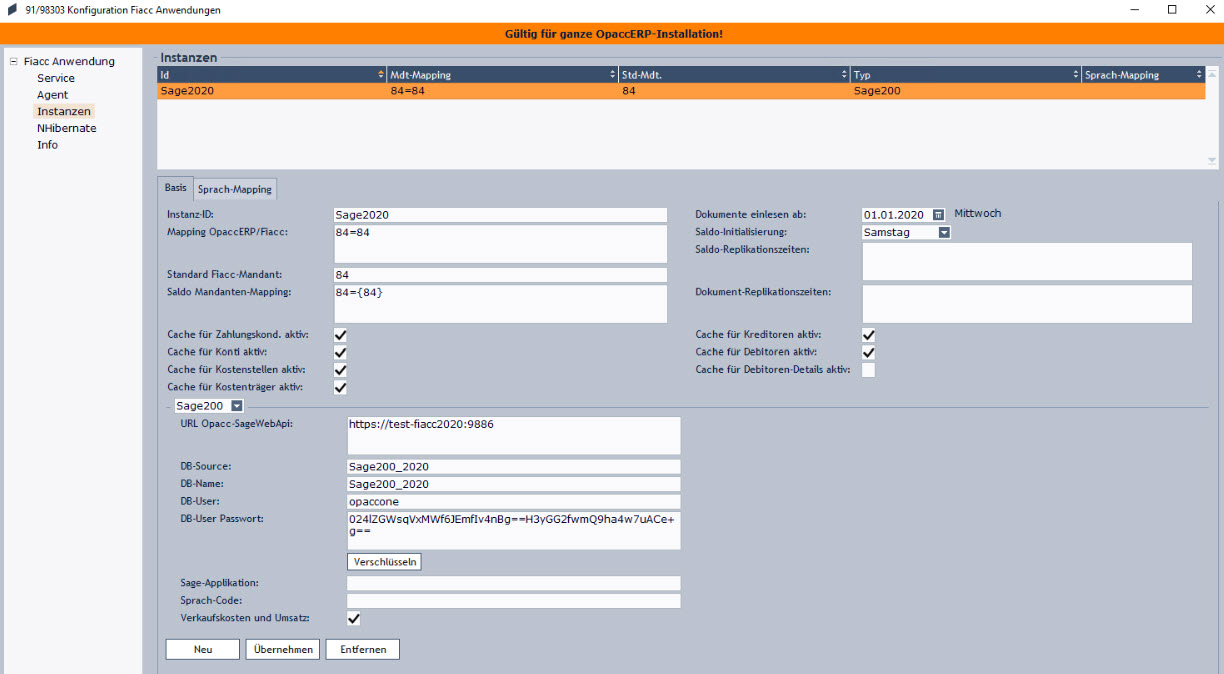Click the Entfernen button
This screenshot has height=674, width=1224.
coord(363,650)
